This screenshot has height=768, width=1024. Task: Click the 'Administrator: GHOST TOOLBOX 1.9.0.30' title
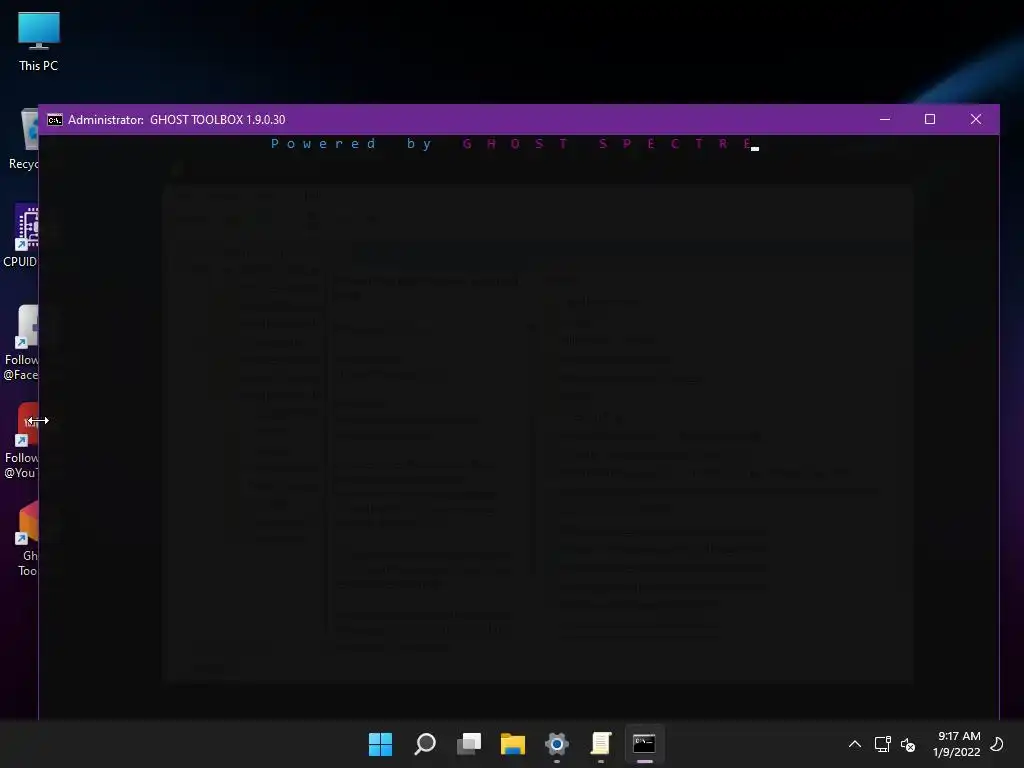(177, 120)
